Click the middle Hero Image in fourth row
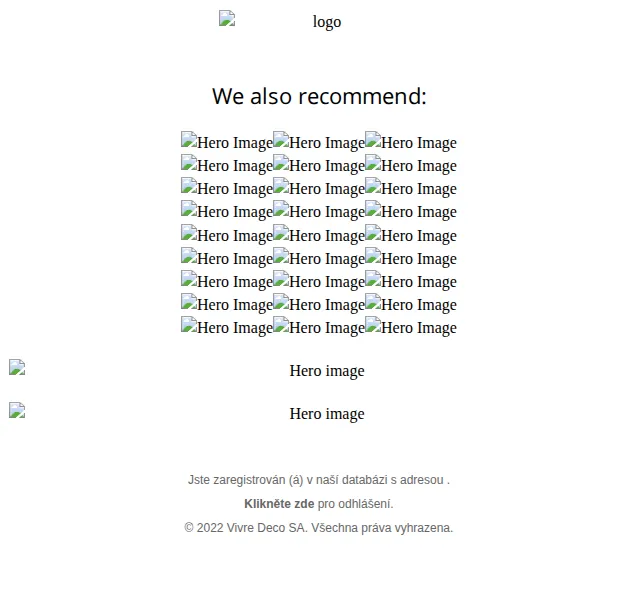This screenshot has width=640, height=600. click(318, 211)
